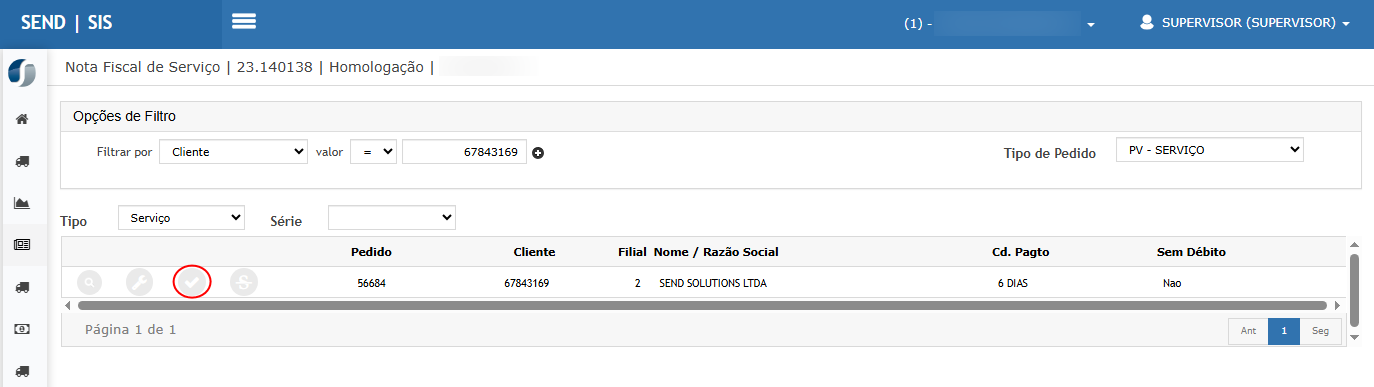Viewport: 1374px width, 387px height.
Task: Click the Filial value 2 cell
Action: tap(637, 283)
